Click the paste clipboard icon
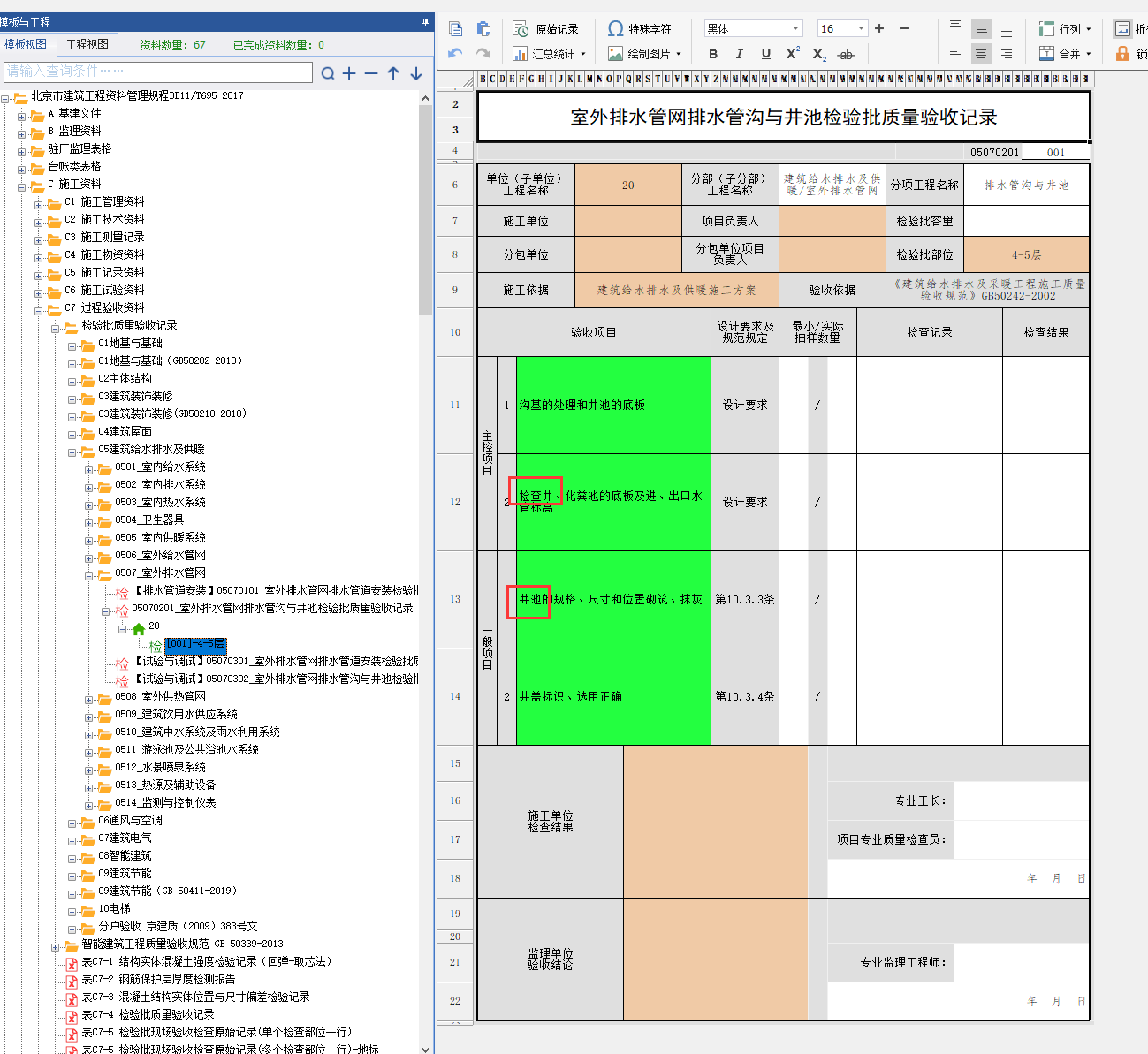The height and width of the screenshot is (1054, 1148). point(483,29)
